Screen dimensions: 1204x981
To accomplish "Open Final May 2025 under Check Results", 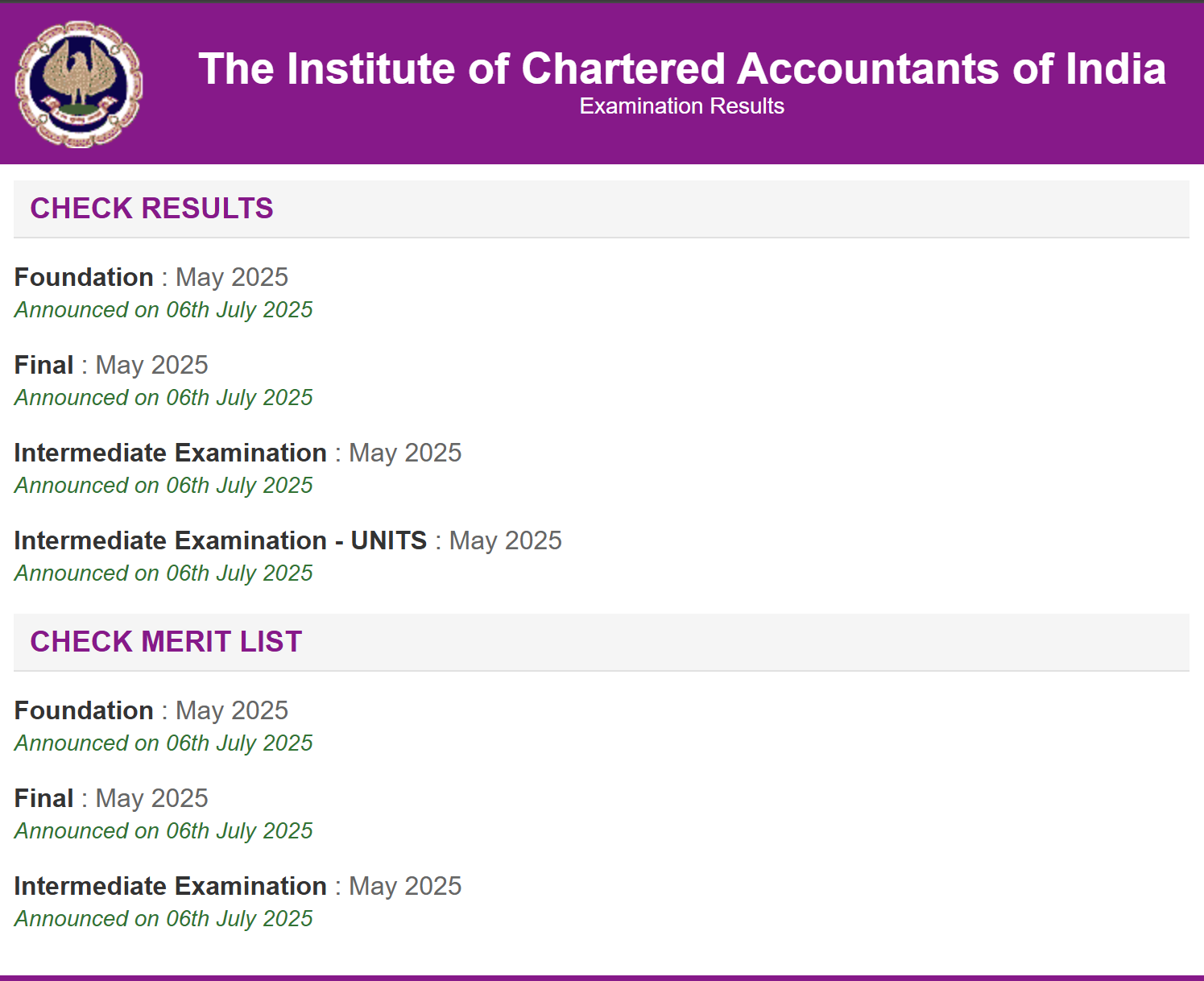I will [x=111, y=365].
